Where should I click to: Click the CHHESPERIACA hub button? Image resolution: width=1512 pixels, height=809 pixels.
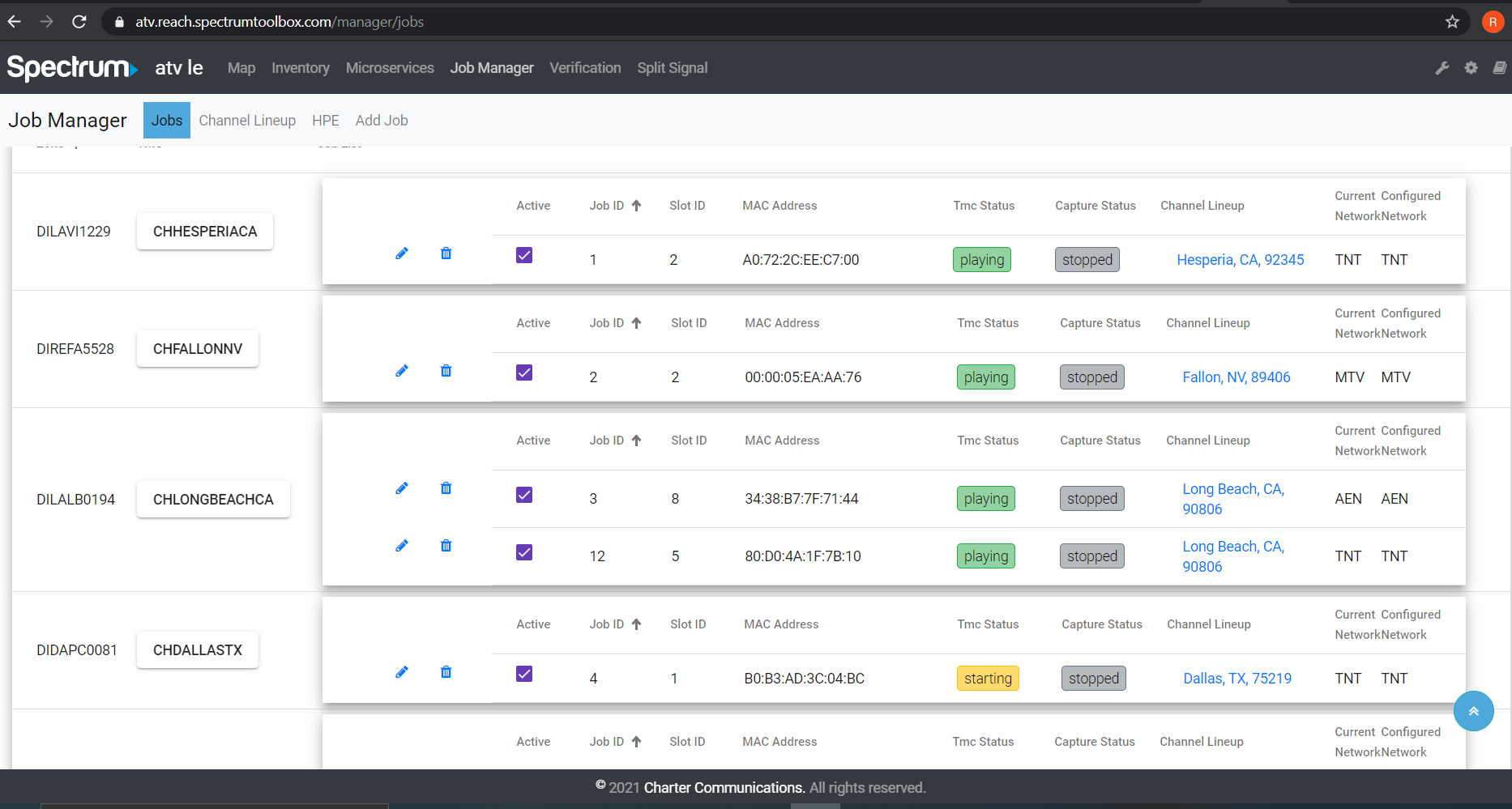point(205,232)
